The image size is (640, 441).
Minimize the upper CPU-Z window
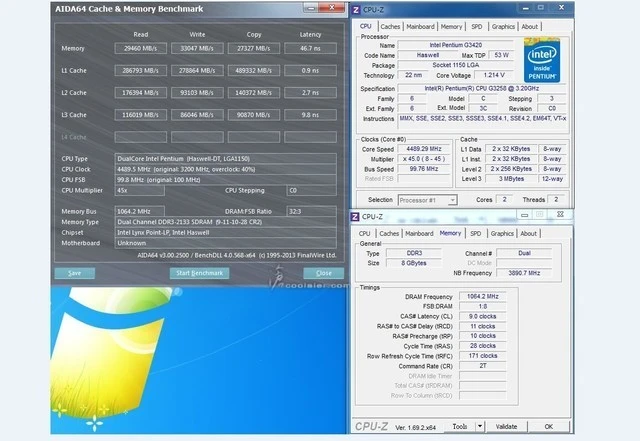(526, 8)
